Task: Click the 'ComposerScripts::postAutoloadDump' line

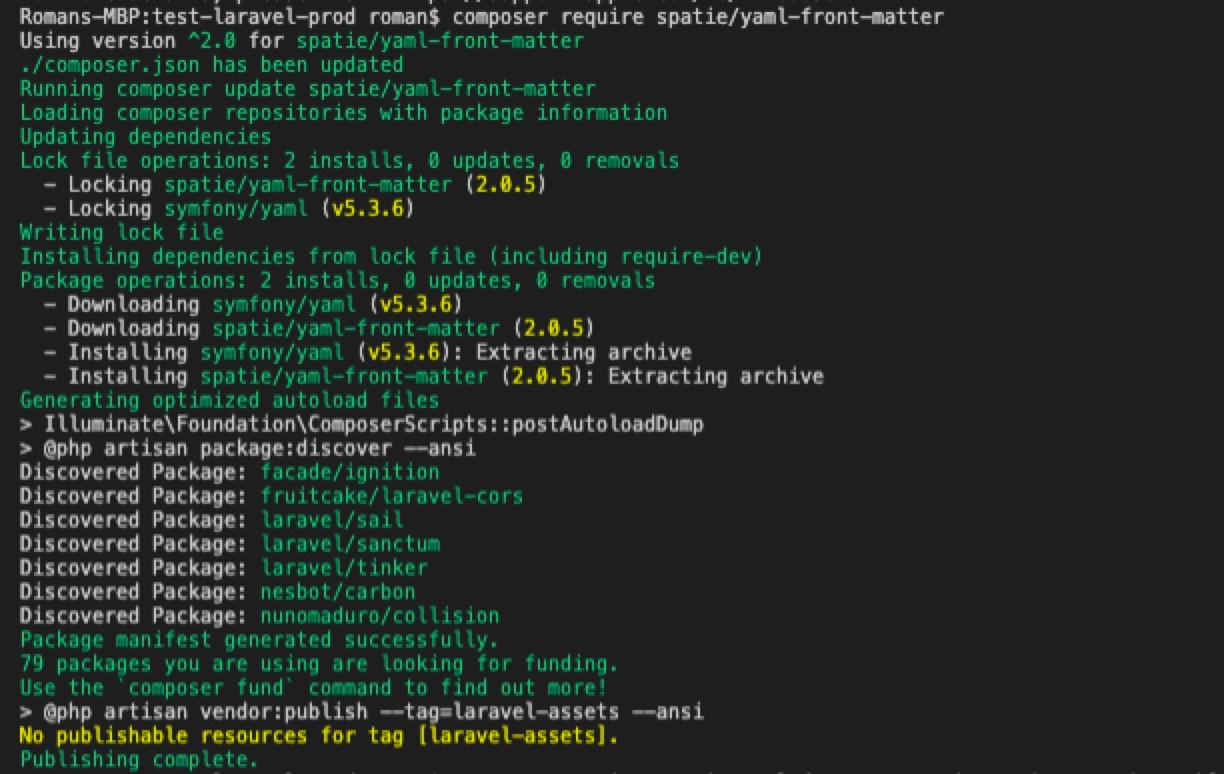Action: pos(362,425)
